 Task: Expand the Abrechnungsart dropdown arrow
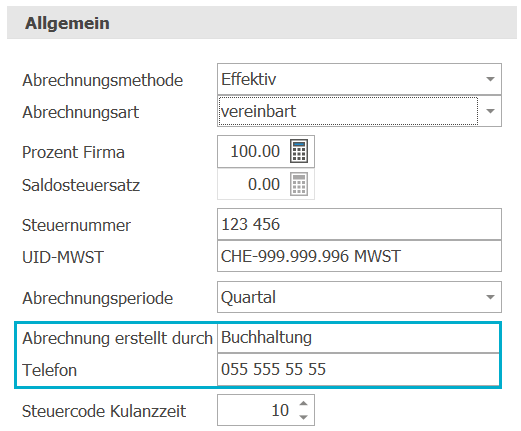(x=490, y=111)
